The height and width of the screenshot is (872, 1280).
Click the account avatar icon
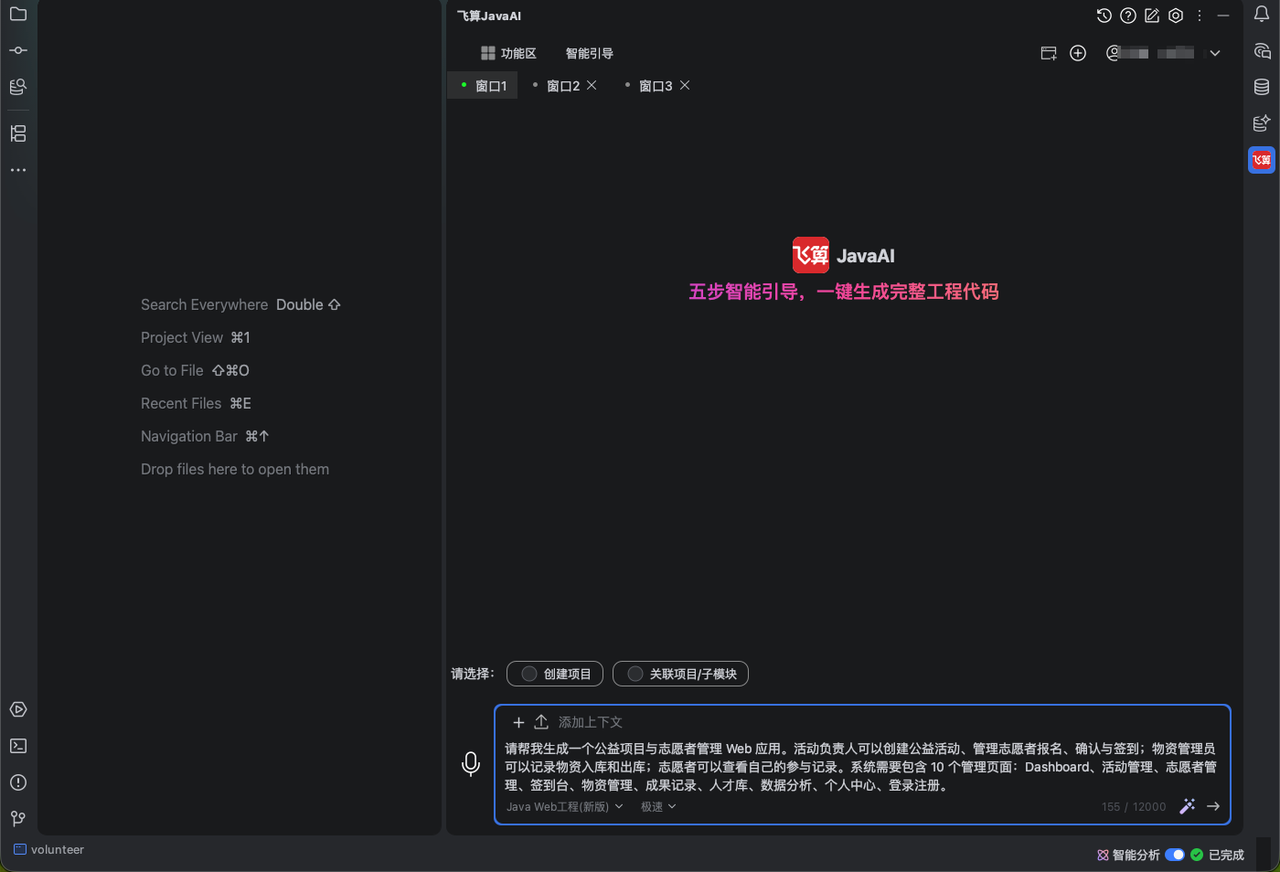coord(1113,53)
